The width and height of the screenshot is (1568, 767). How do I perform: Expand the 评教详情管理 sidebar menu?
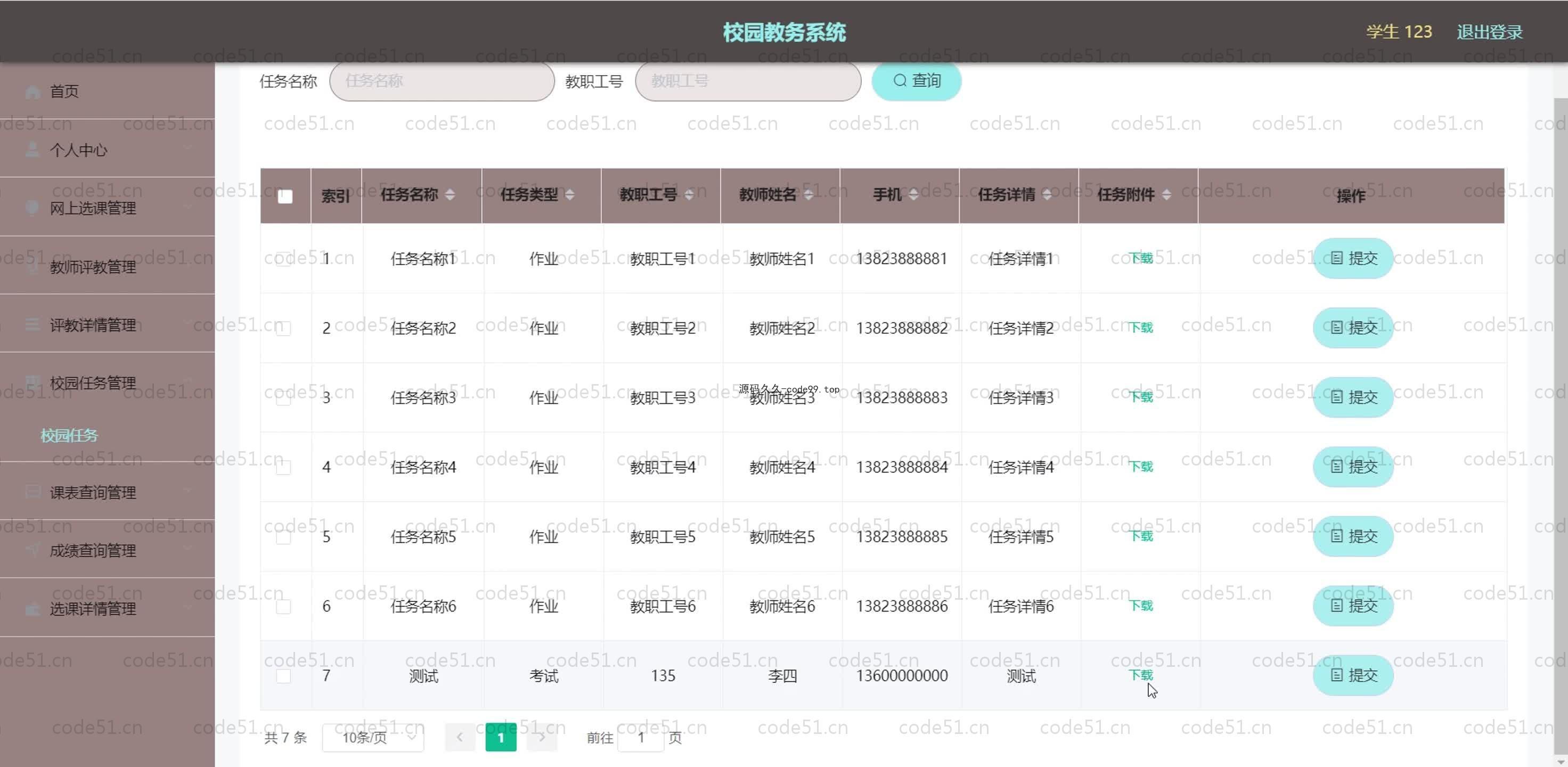[107, 324]
